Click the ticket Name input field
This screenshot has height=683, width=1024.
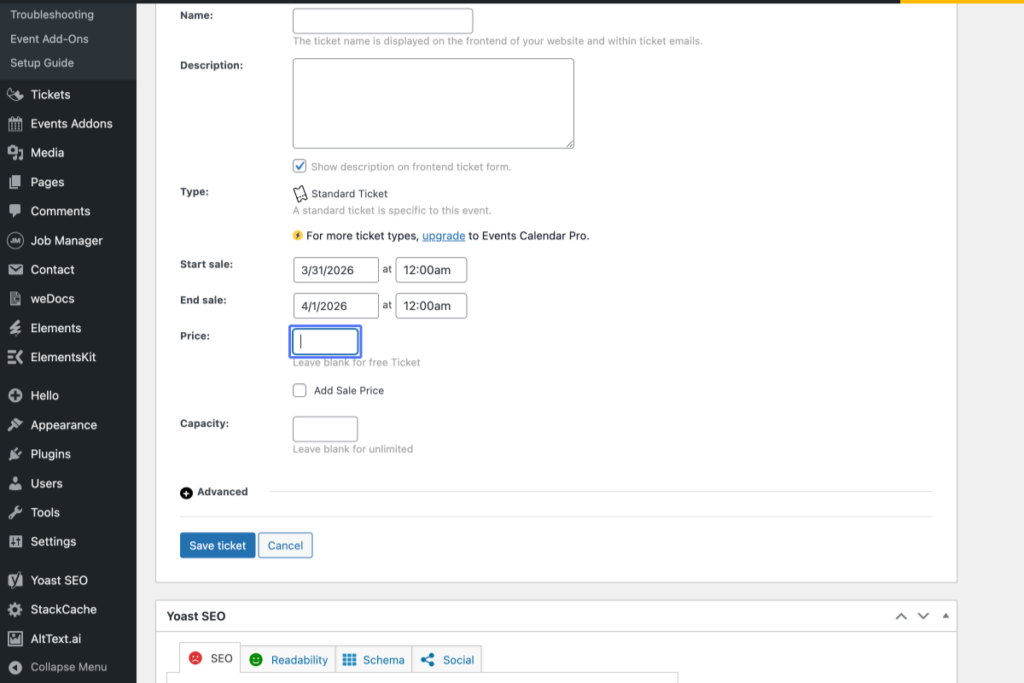tap(383, 21)
